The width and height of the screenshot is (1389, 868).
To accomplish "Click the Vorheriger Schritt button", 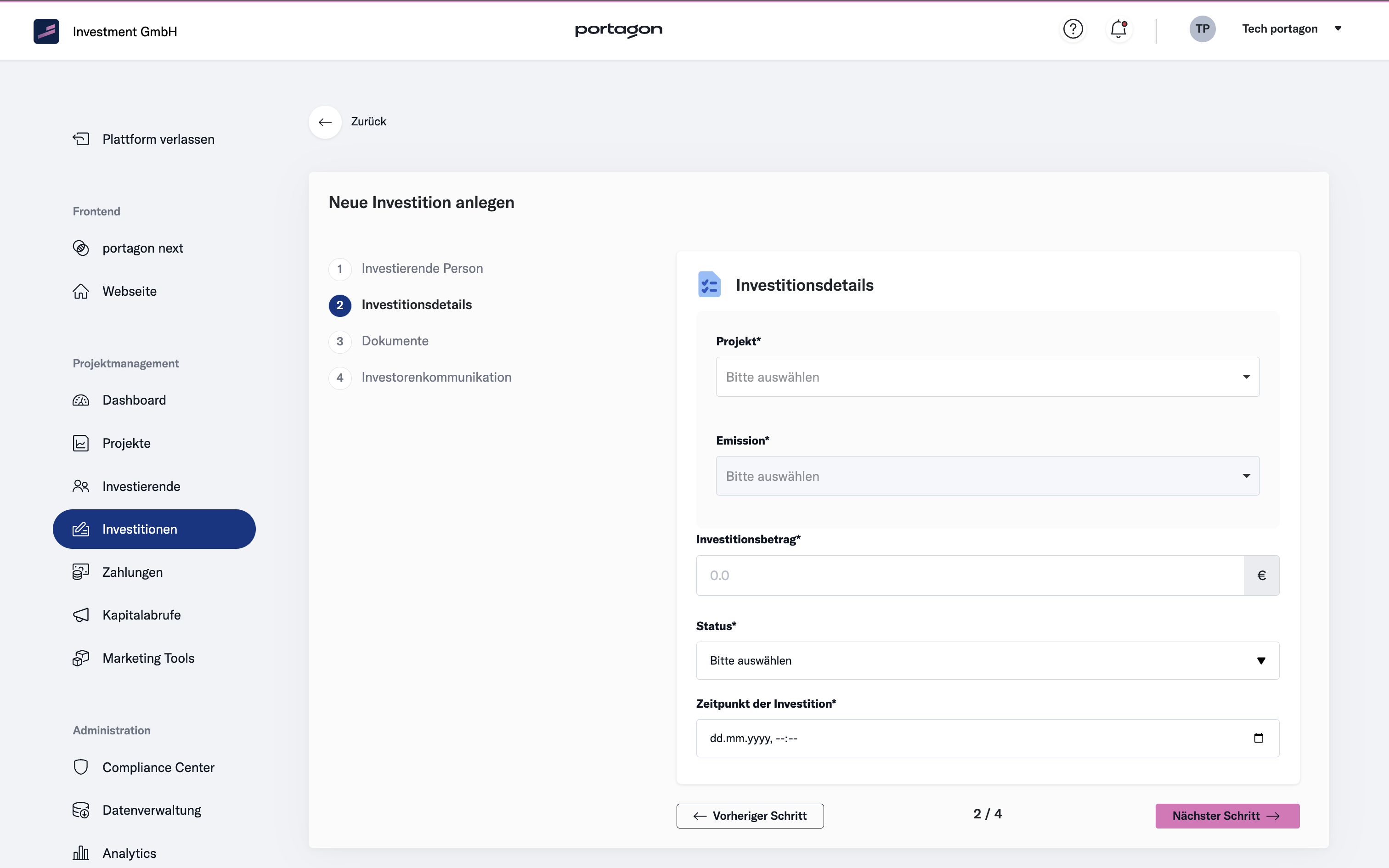I will (750, 816).
